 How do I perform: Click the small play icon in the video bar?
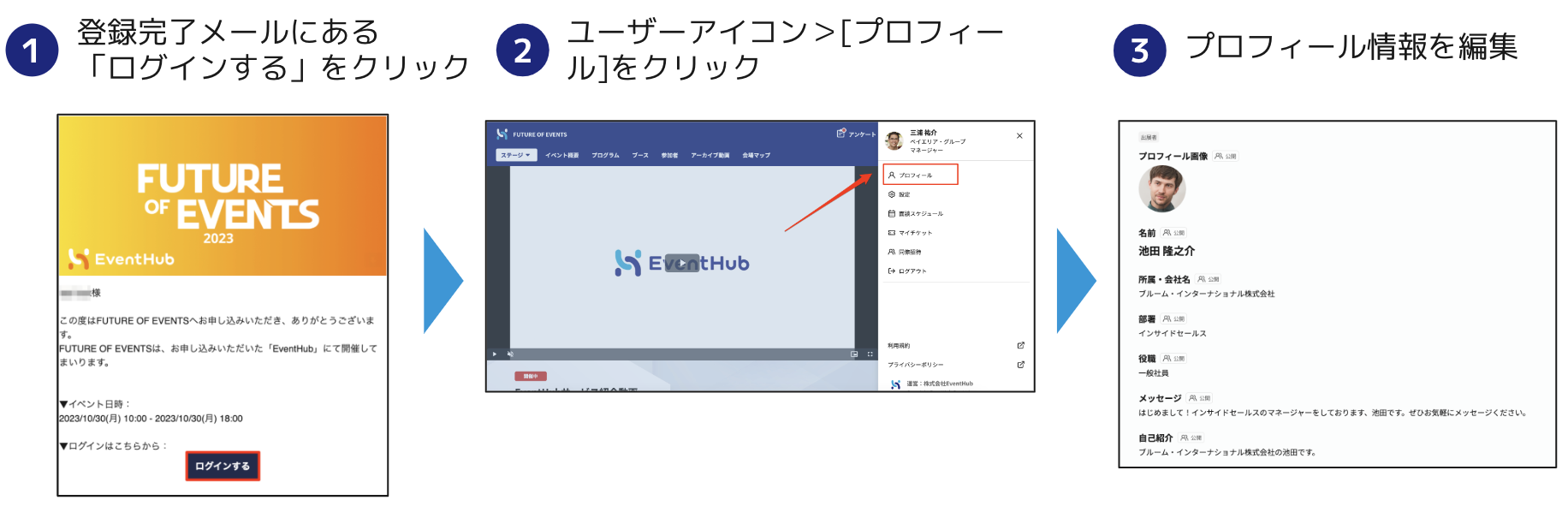click(x=495, y=354)
